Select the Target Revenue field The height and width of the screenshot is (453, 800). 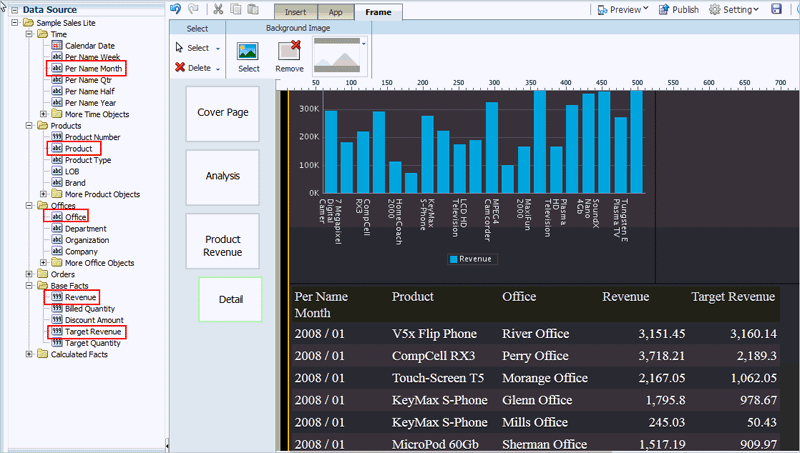pos(93,331)
